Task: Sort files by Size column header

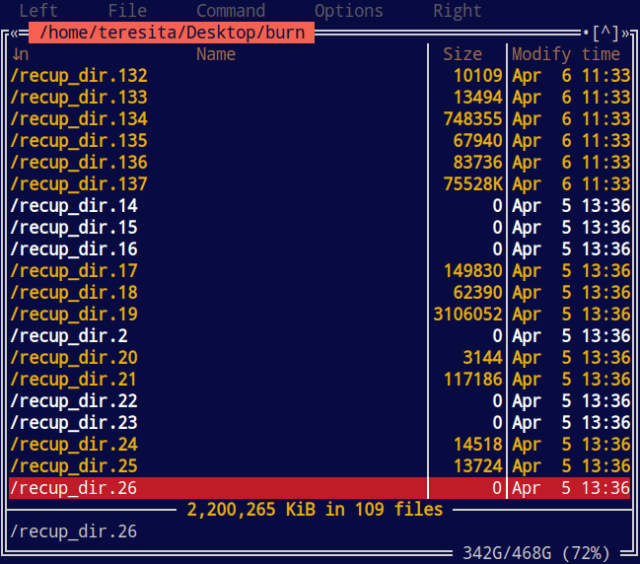Action: pyautogui.click(x=462, y=54)
